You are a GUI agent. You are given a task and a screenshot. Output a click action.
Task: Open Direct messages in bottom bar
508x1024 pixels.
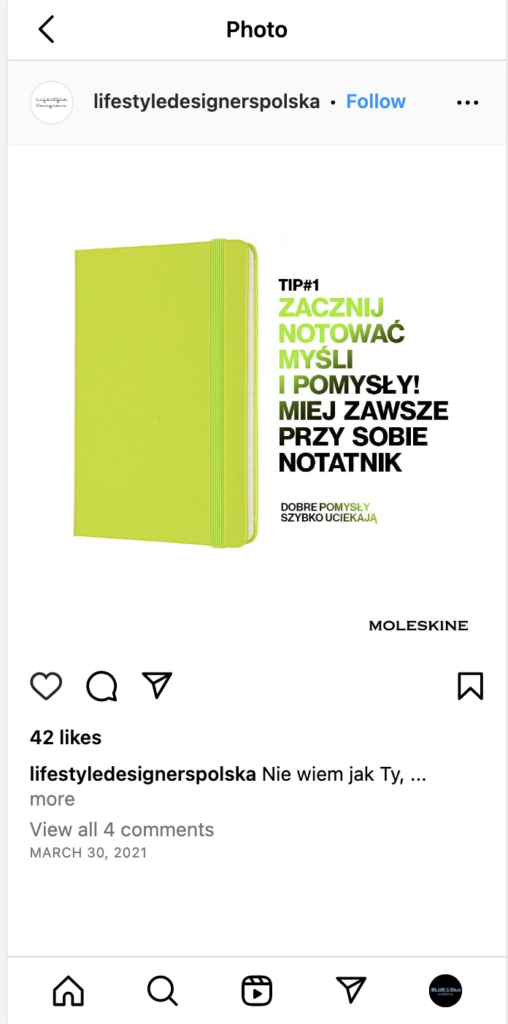pos(351,990)
